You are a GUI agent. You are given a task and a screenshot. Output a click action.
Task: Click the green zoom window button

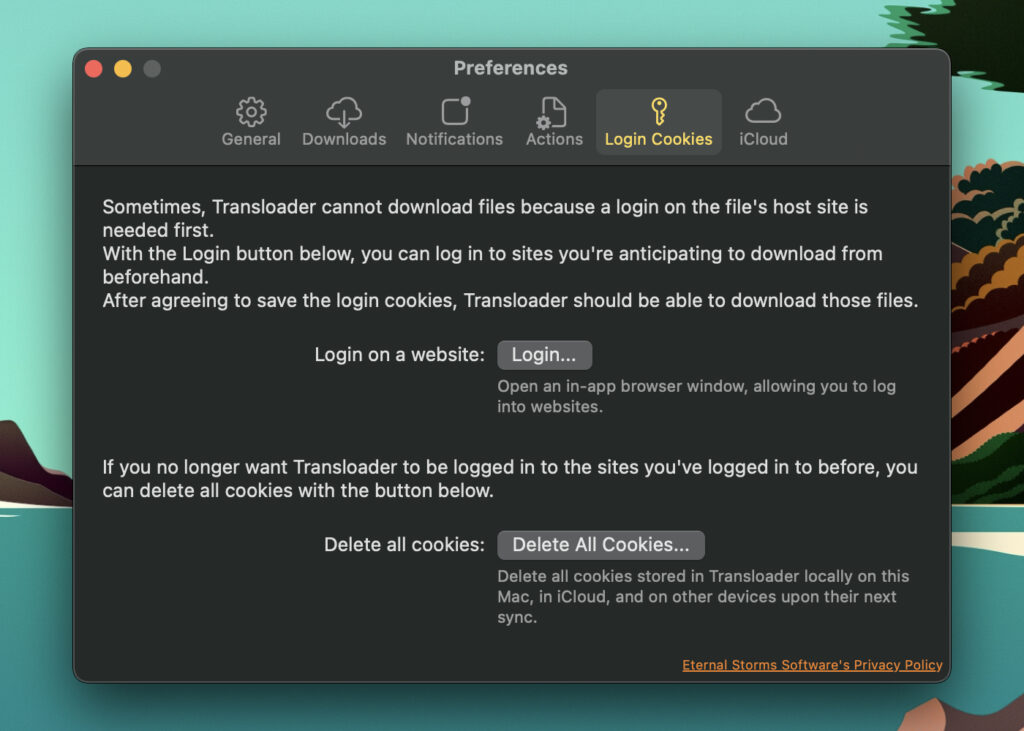(151, 68)
